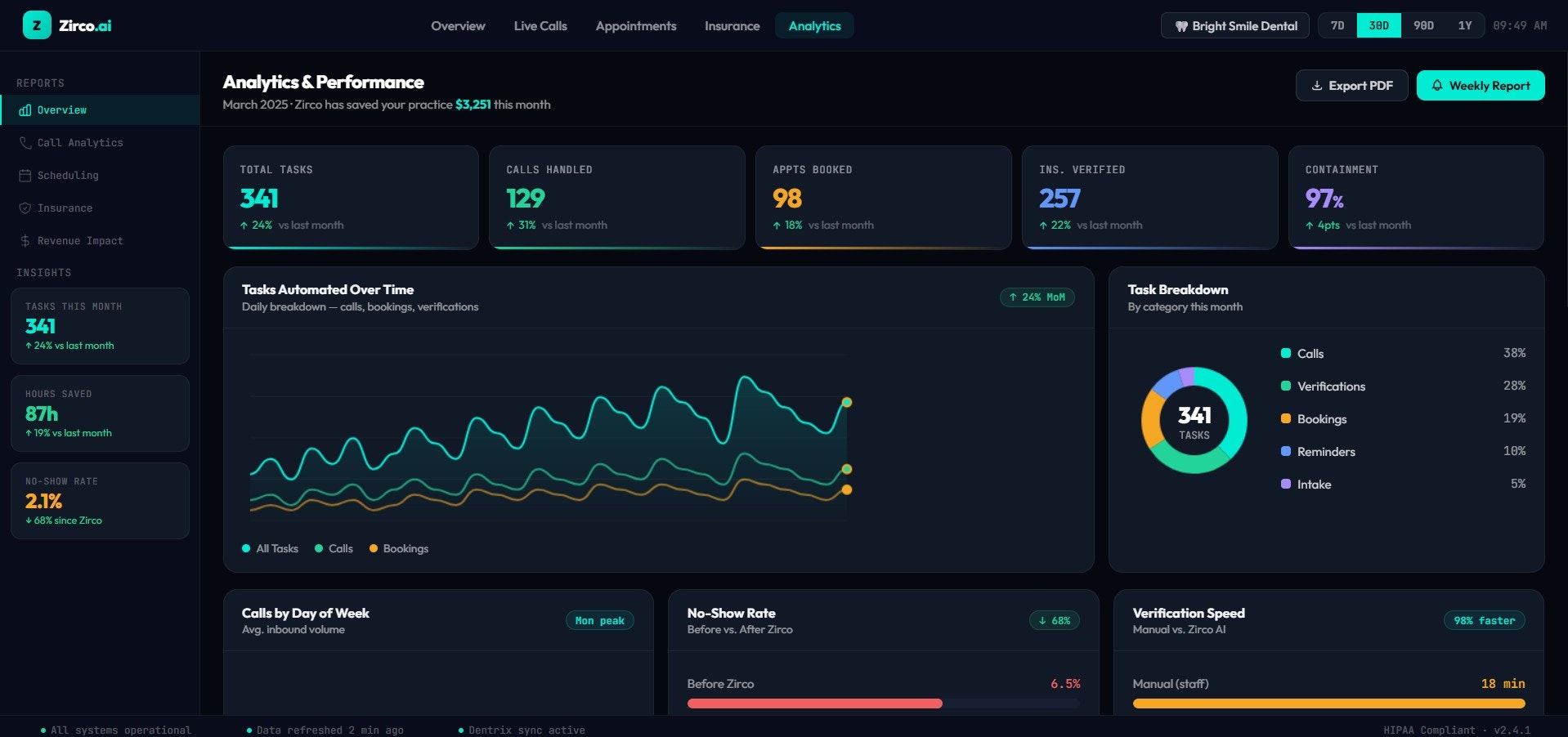Viewport: 1568px width, 737px height.
Task: Click the Export PDF button
Action: point(1351,85)
